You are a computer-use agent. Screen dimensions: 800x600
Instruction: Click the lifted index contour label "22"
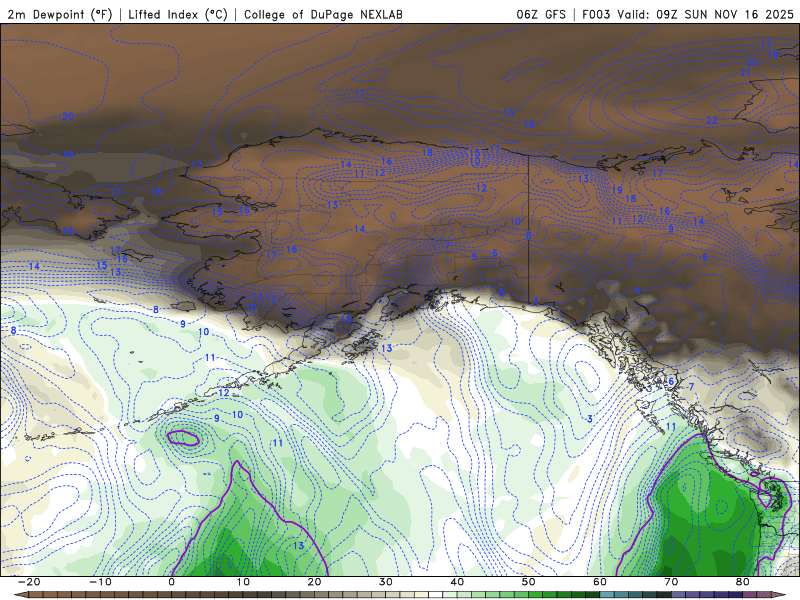(712, 121)
